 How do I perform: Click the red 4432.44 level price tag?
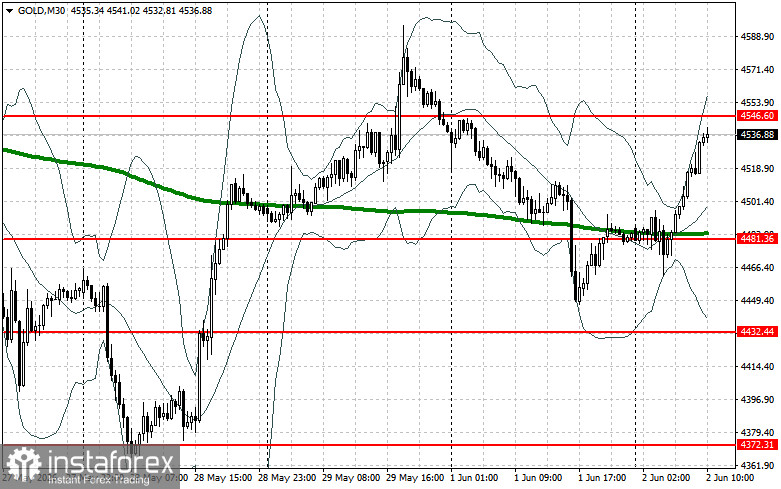pos(757,332)
